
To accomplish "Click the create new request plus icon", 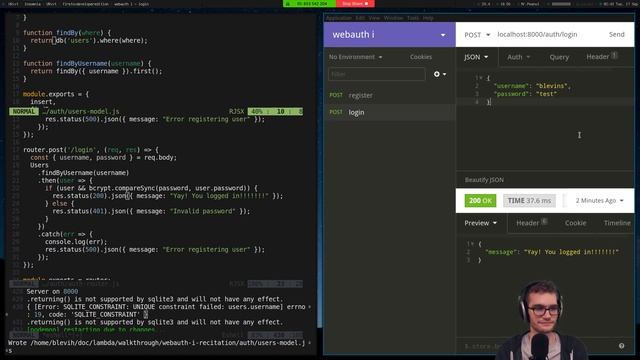I will [x=440, y=74].
